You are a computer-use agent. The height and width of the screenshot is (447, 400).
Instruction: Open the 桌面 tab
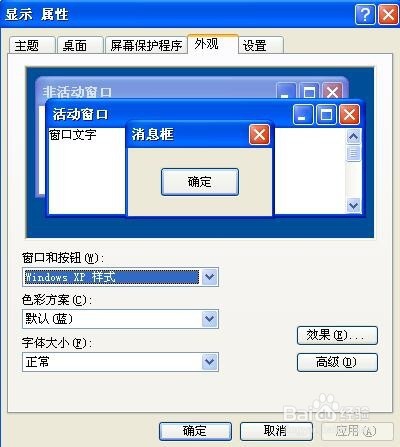point(80,45)
